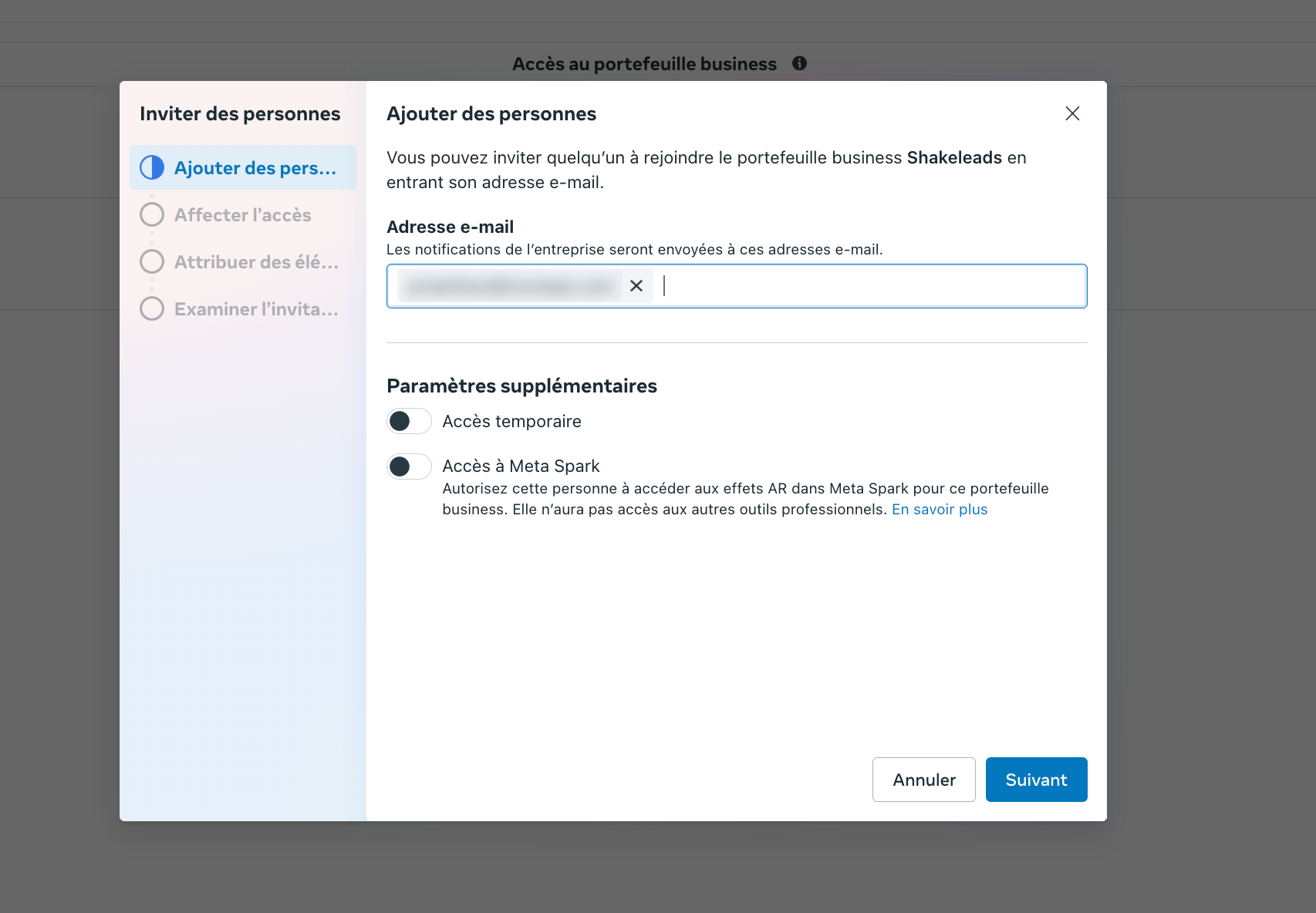Select the blurred email address chip text

510,286
